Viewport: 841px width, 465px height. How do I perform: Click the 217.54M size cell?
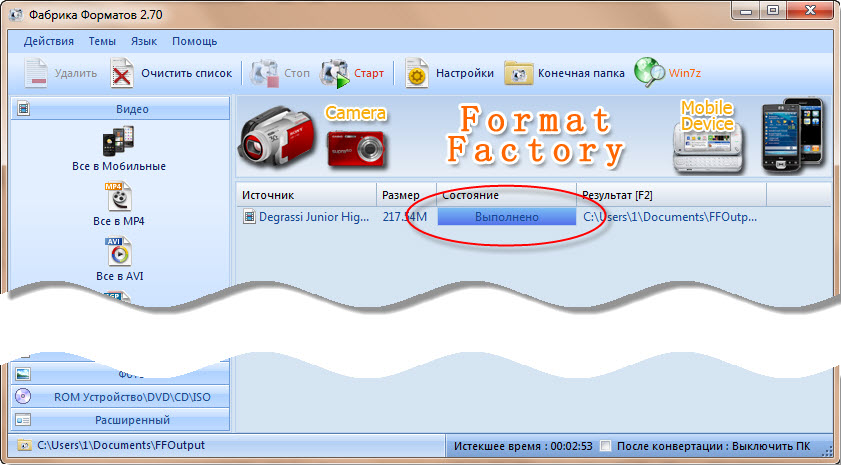(x=405, y=217)
